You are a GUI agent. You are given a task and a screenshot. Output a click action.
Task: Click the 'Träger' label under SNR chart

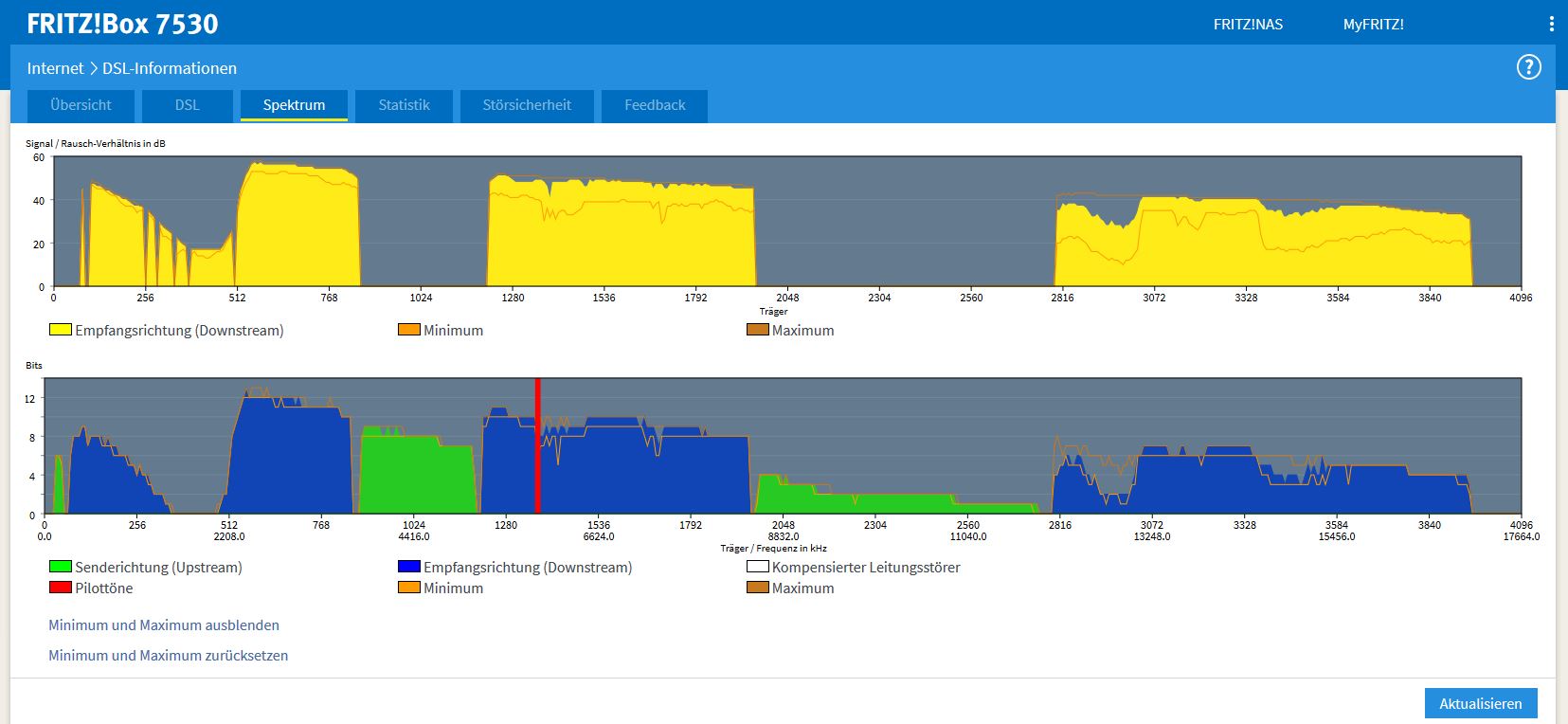tap(773, 312)
